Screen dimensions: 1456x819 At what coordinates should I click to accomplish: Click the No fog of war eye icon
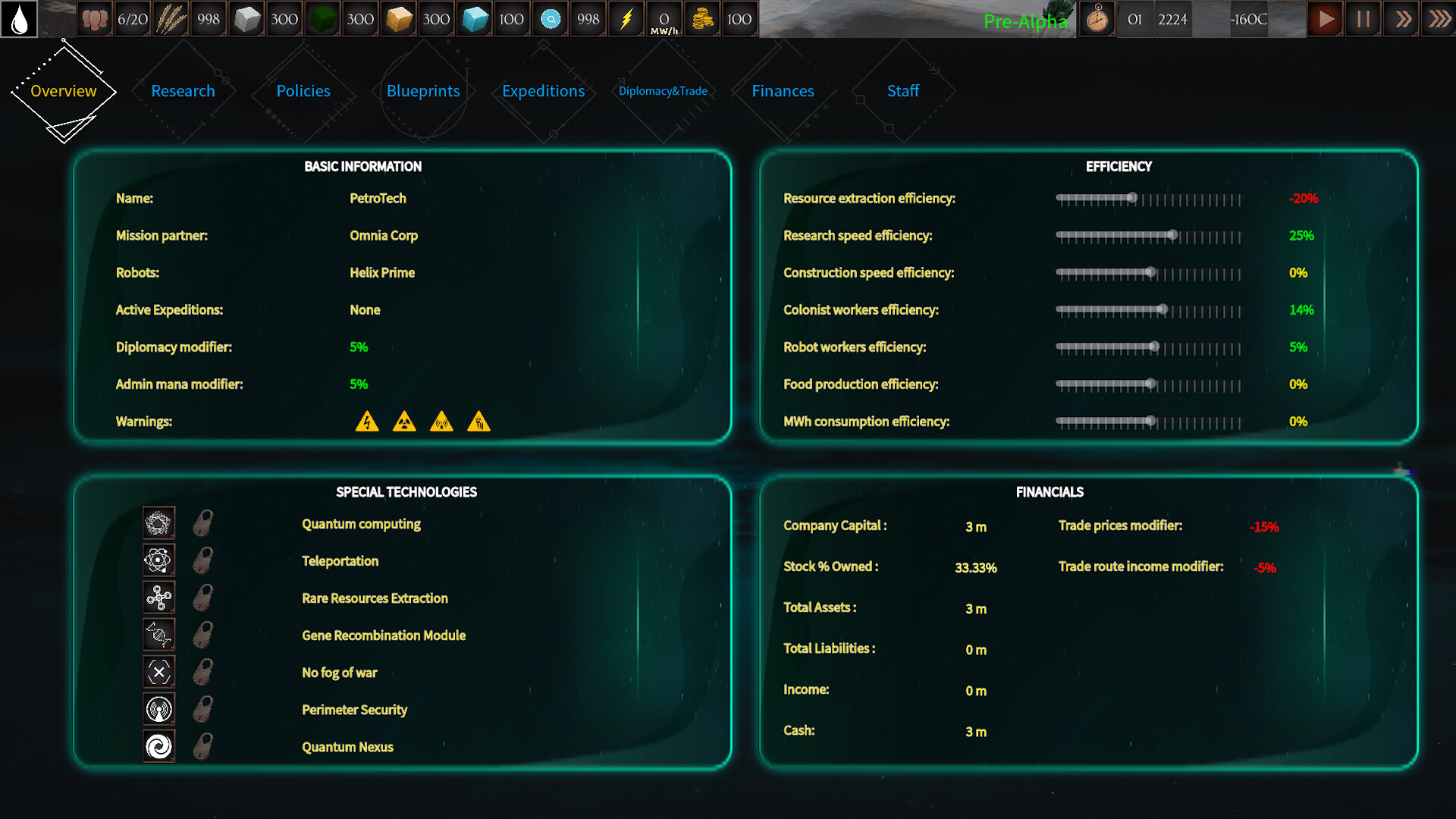coord(158,671)
